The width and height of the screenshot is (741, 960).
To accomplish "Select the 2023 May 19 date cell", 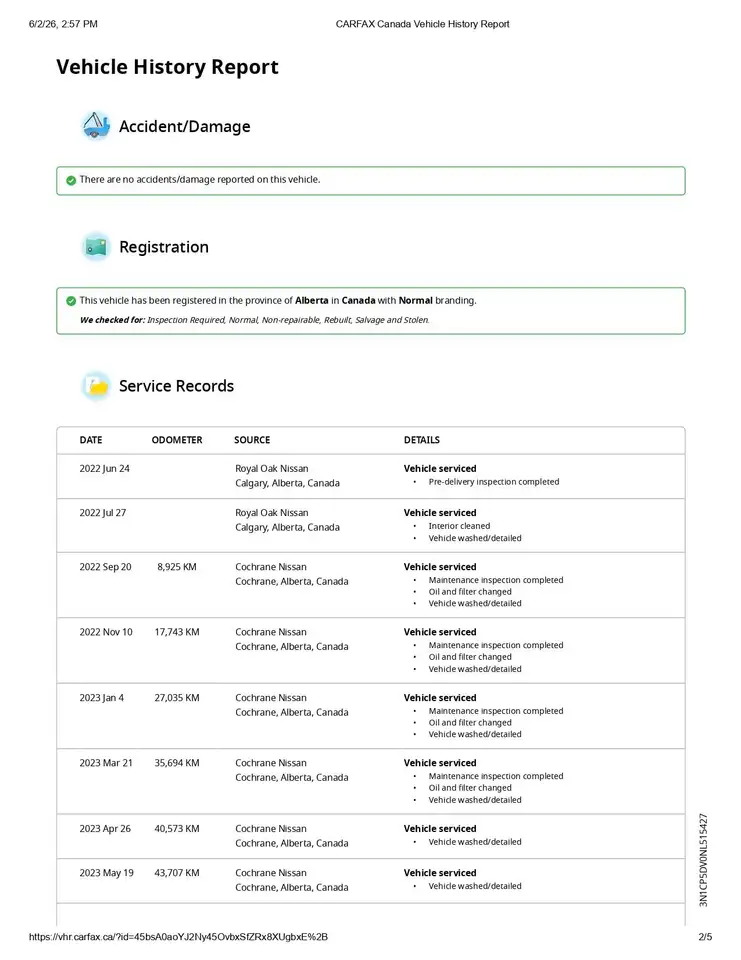I will [x=106, y=872].
